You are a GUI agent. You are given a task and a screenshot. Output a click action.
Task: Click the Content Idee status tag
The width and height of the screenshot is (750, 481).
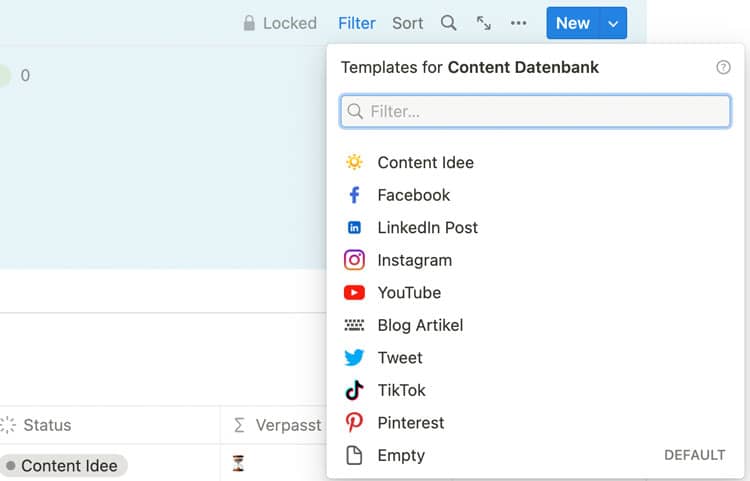pos(68,466)
